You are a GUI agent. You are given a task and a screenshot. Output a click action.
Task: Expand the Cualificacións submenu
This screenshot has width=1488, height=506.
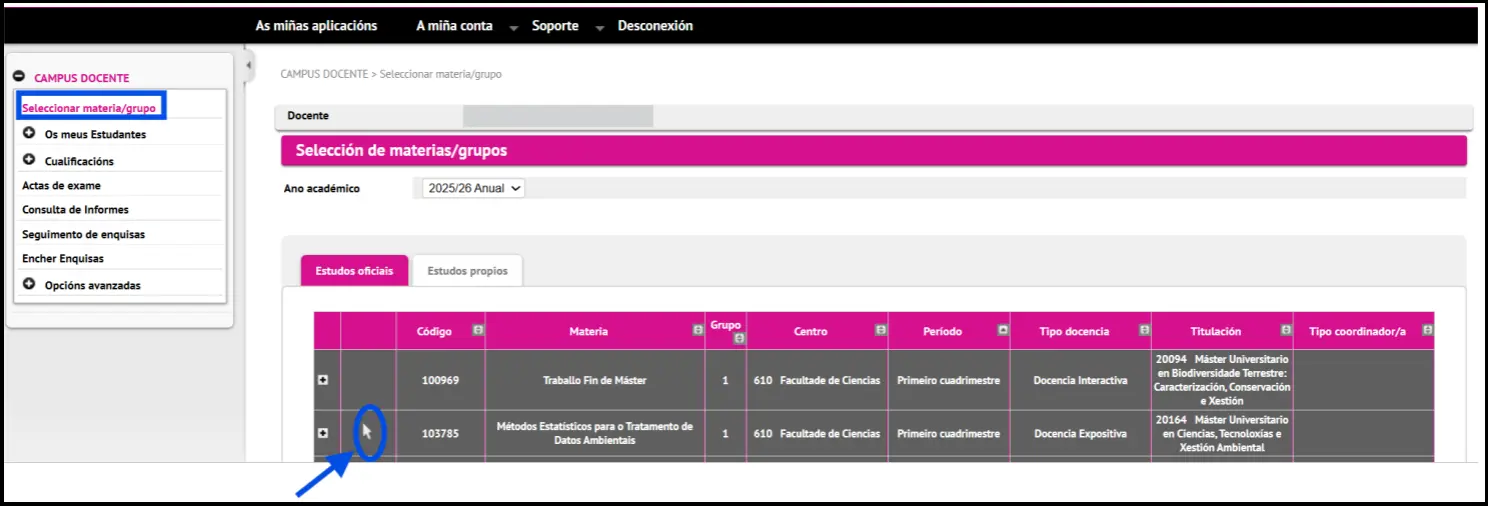(x=29, y=160)
